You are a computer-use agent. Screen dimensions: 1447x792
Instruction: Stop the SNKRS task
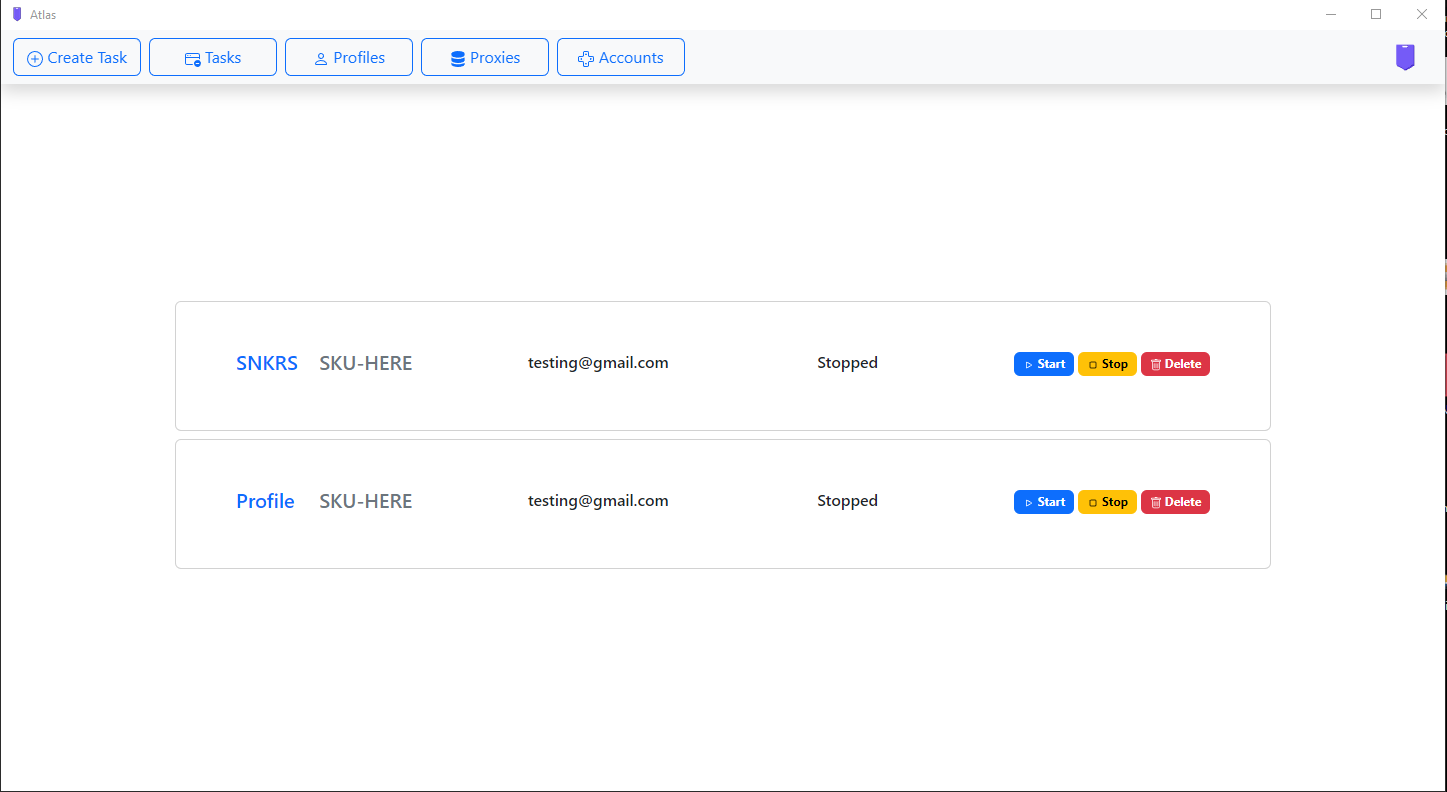pos(1107,364)
